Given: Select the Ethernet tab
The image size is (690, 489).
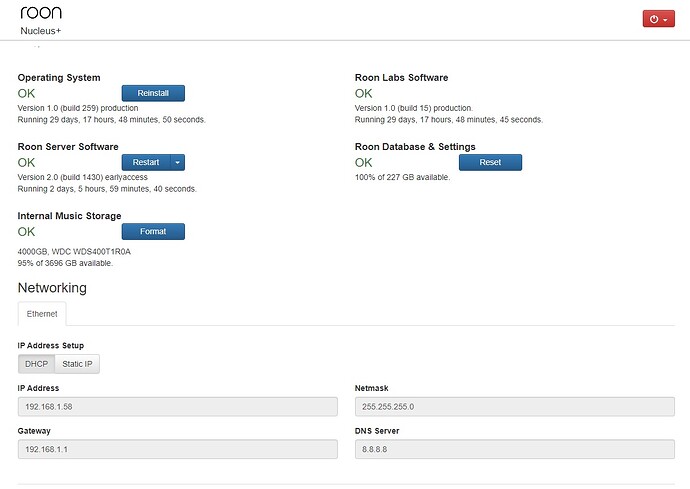Looking at the screenshot, I should coord(42,314).
